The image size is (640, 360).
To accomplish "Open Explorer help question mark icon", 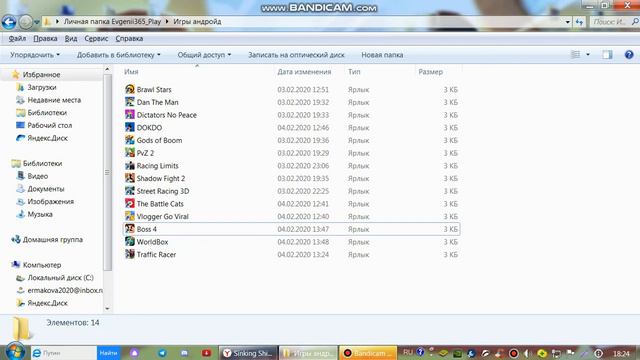I will click(629, 55).
